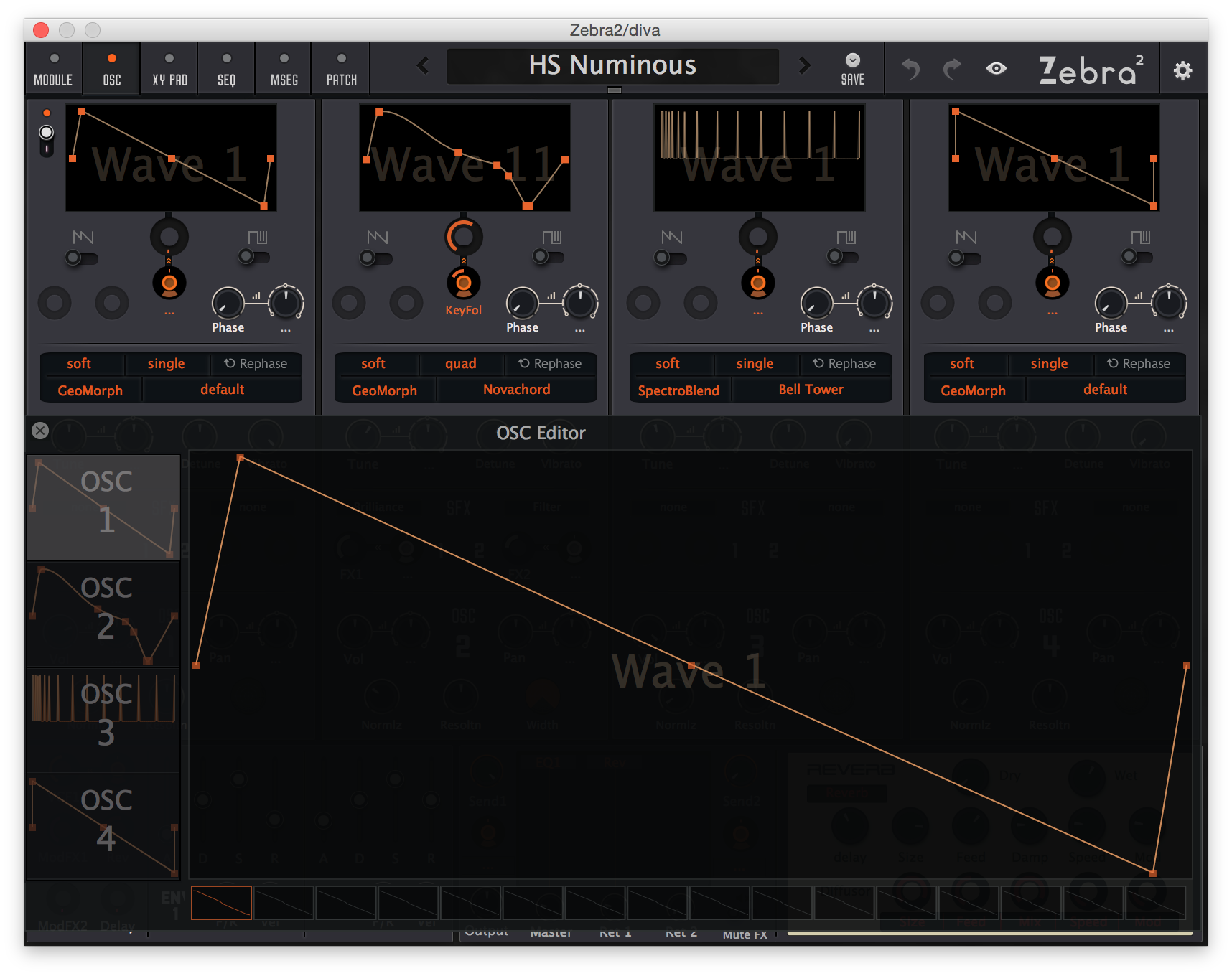Image resolution: width=1232 pixels, height=976 pixels.
Task: Select OSC 1 thumbnail in editor
Action: pos(103,507)
